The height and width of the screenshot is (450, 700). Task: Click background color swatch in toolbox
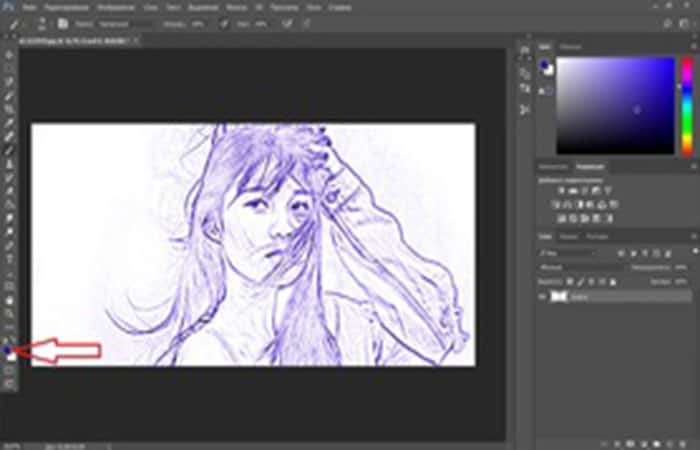[12, 357]
